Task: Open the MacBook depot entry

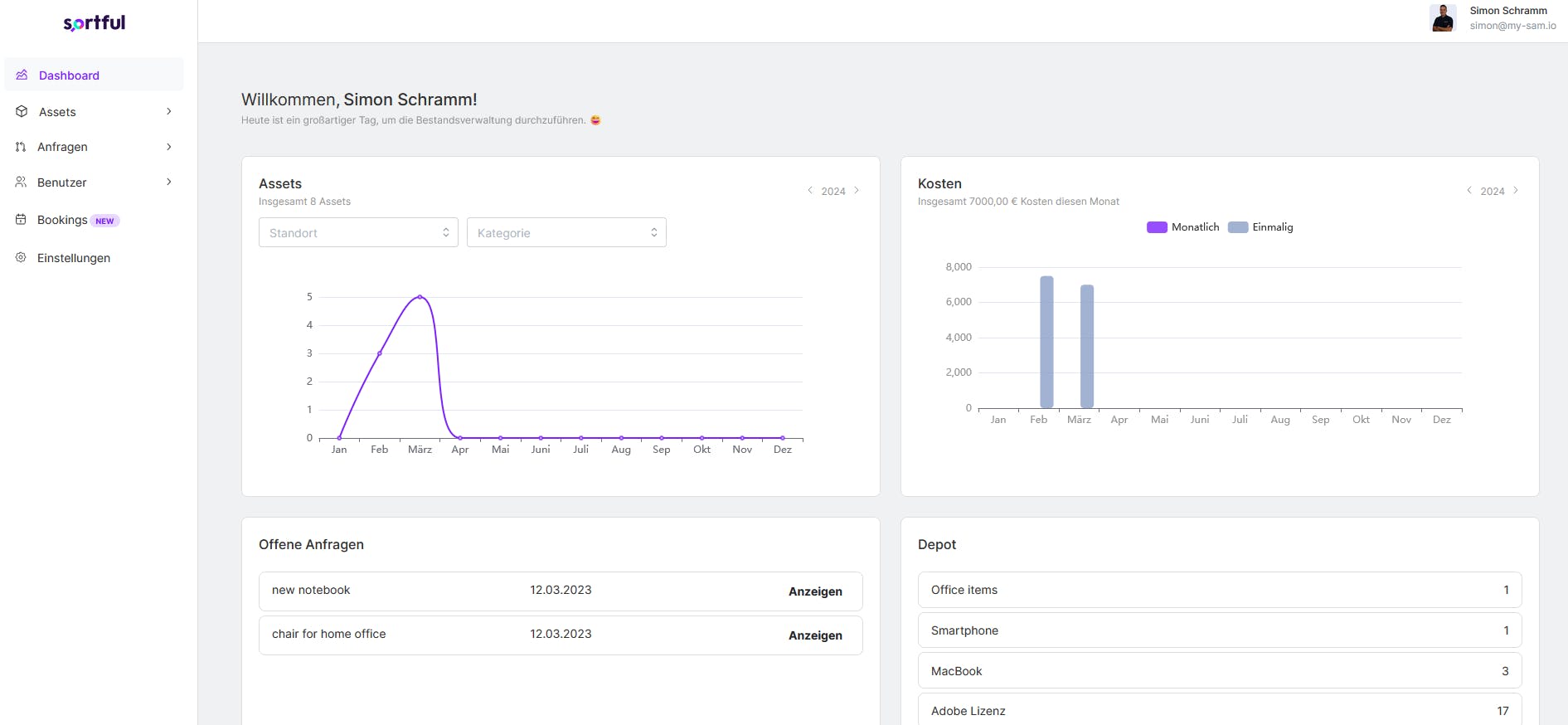Action: click(x=1219, y=671)
